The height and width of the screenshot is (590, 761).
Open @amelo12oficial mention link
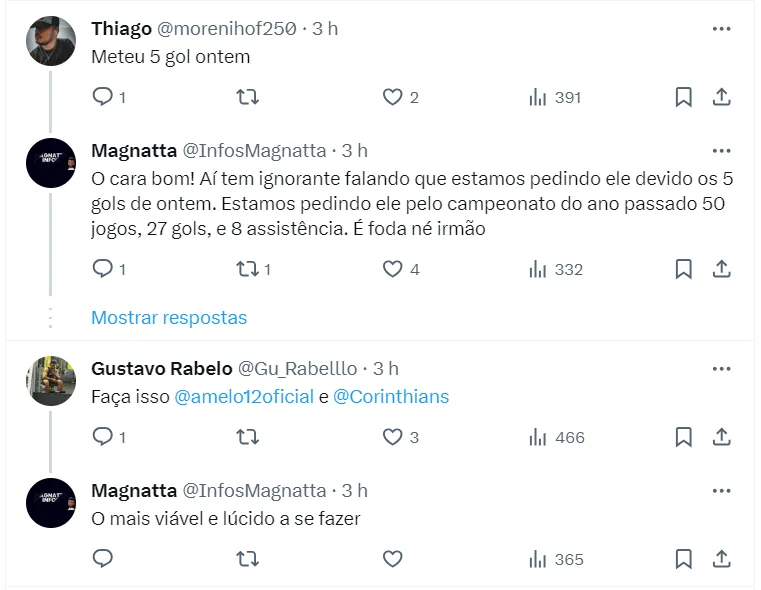tap(244, 397)
